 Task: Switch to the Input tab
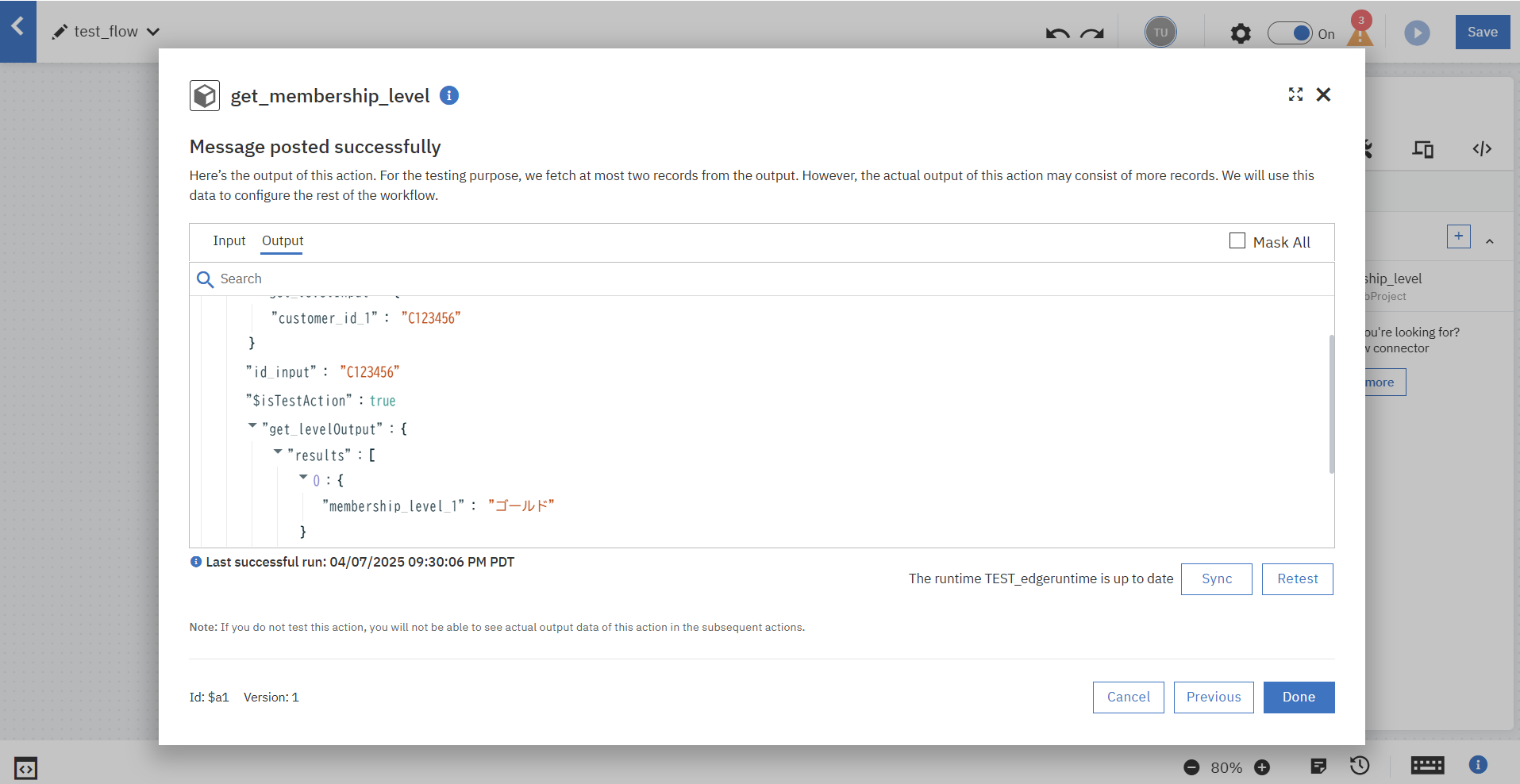[x=229, y=240]
